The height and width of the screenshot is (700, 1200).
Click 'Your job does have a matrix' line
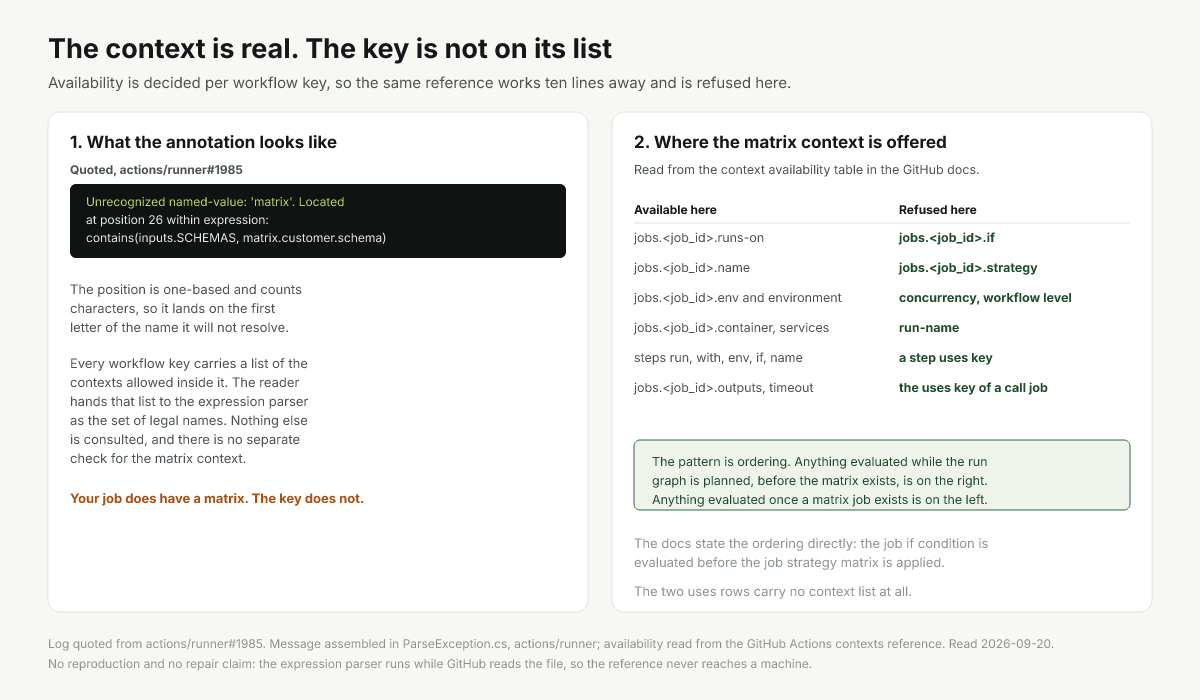coord(217,498)
